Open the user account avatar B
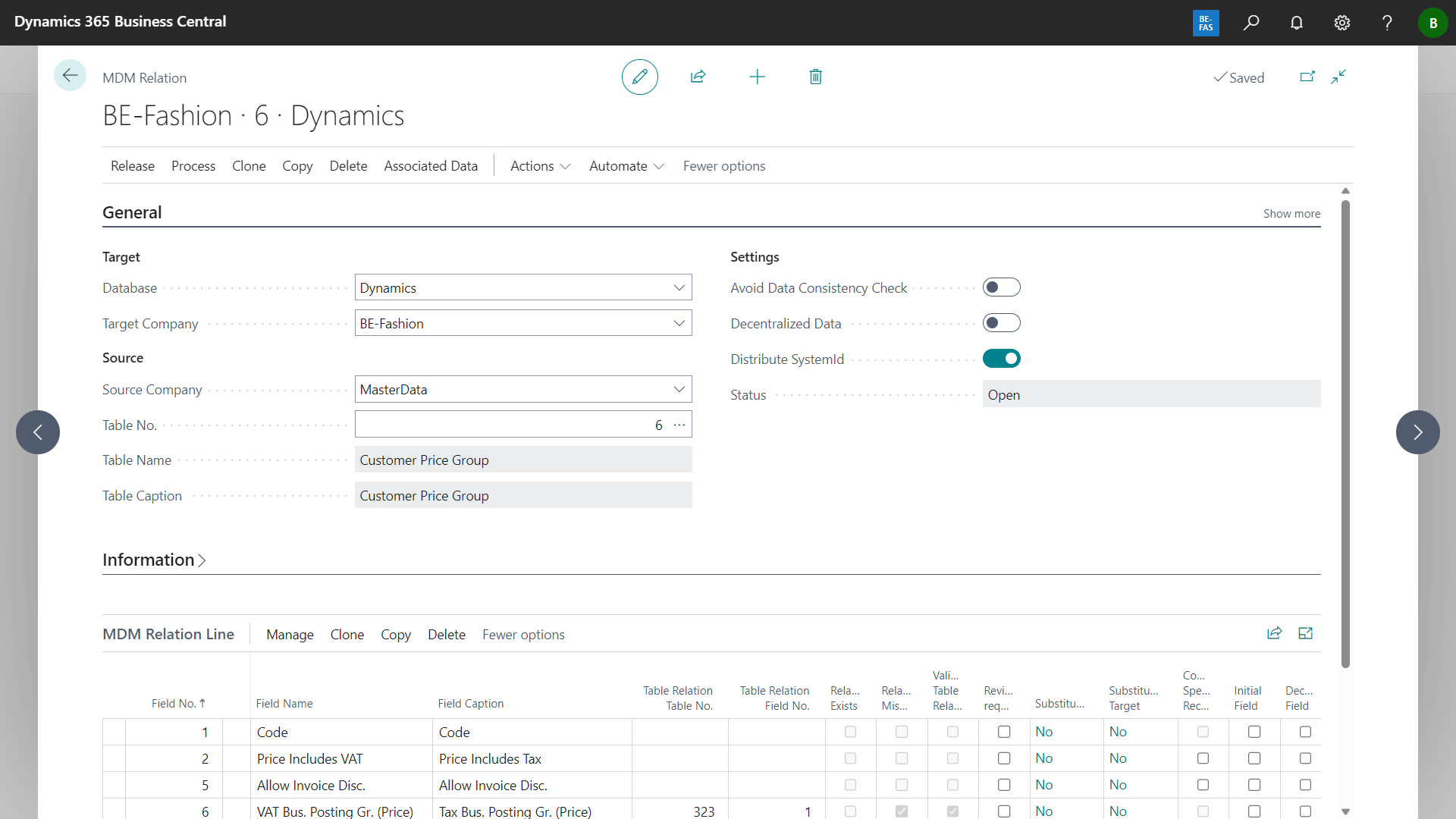 tap(1432, 23)
